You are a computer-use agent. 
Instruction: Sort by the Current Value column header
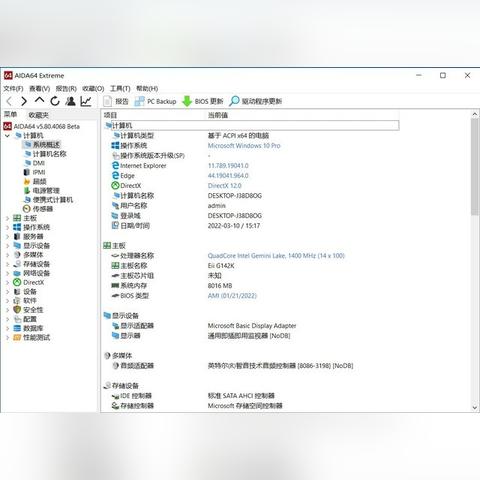(218, 115)
